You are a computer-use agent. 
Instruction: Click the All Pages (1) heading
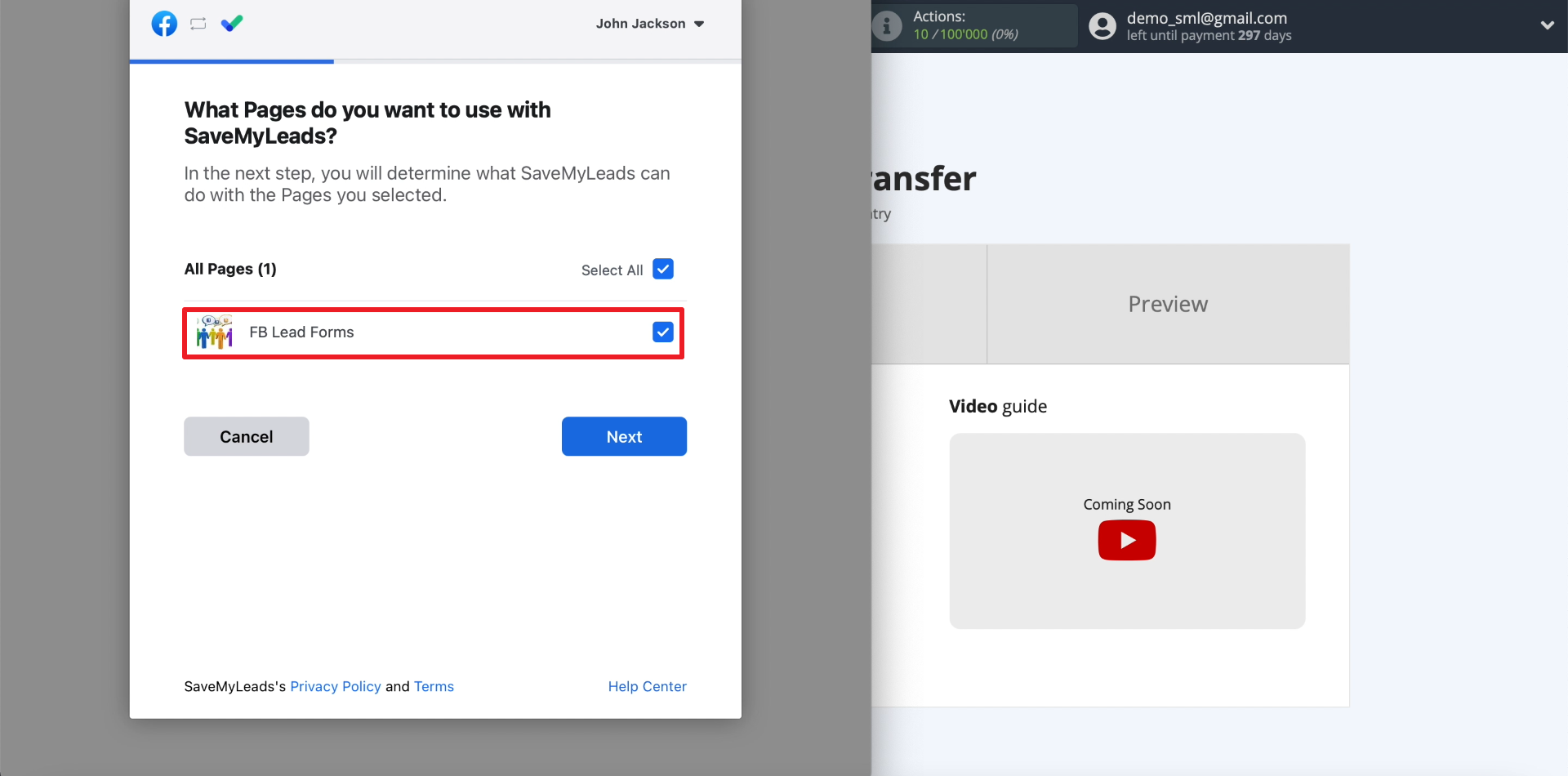pos(230,269)
